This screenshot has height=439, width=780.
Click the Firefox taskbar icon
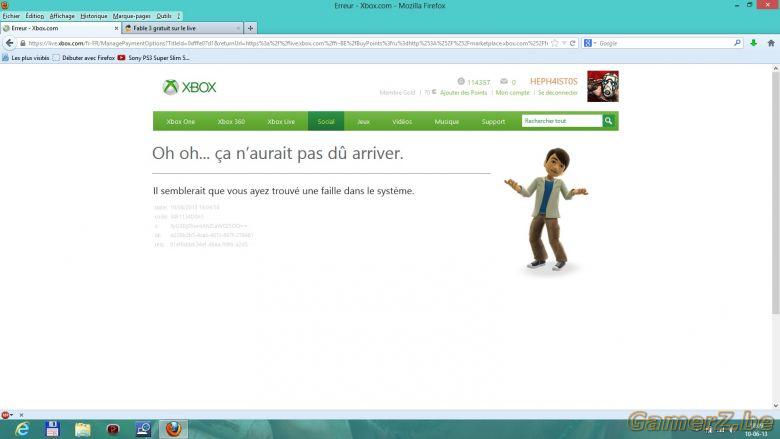click(174, 429)
